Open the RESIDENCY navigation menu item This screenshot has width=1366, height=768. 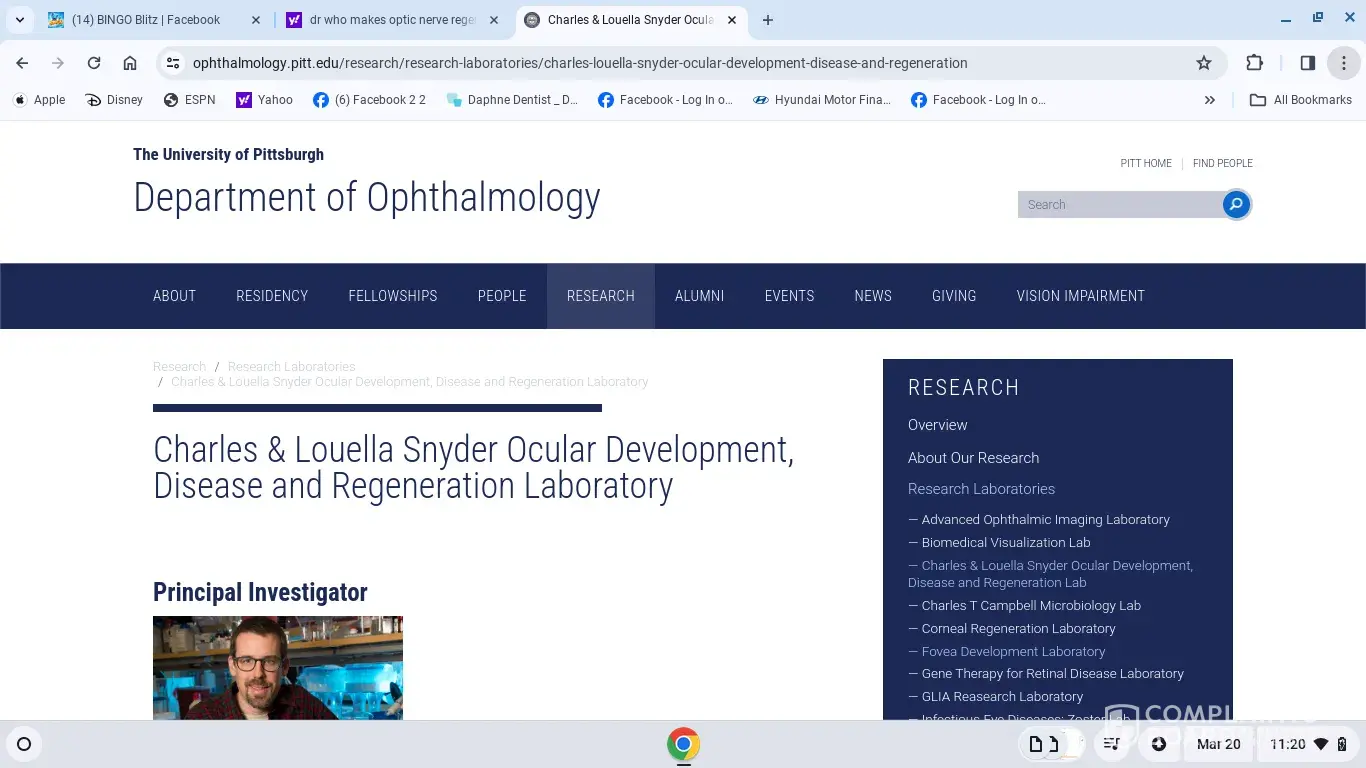pyautogui.click(x=272, y=296)
